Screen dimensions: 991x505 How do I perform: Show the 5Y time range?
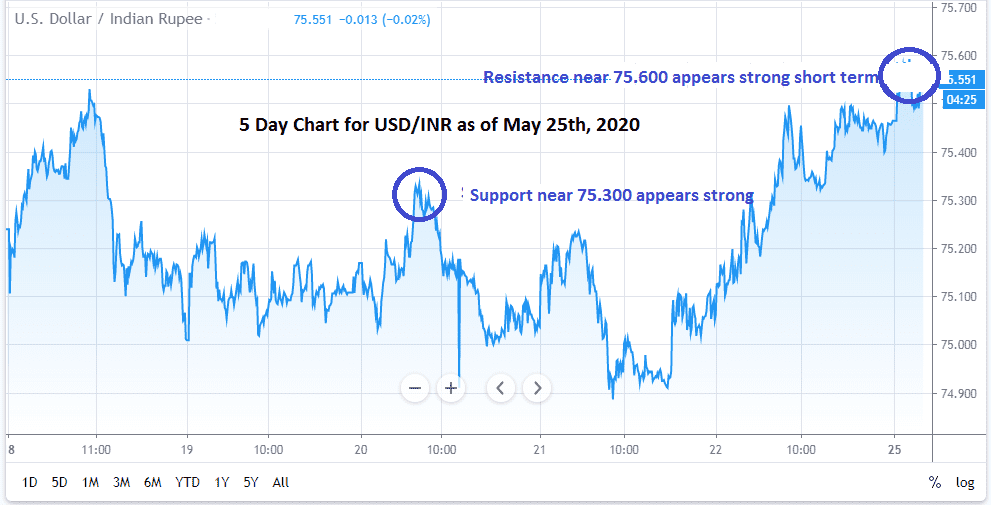[x=252, y=482]
